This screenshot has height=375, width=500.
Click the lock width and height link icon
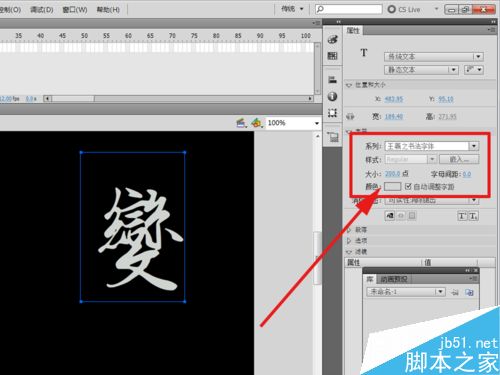coord(350,116)
